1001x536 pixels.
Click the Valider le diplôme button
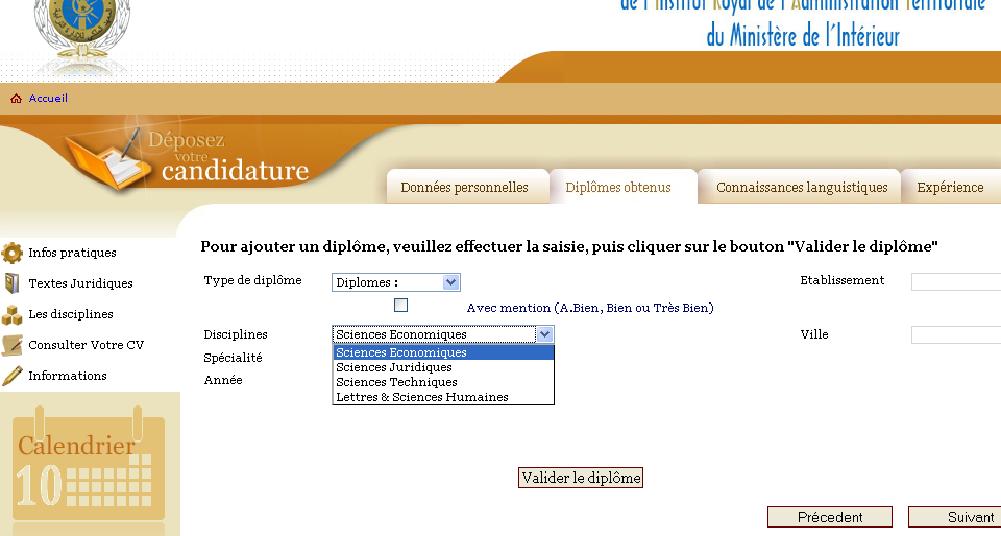pyautogui.click(x=580, y=477)
